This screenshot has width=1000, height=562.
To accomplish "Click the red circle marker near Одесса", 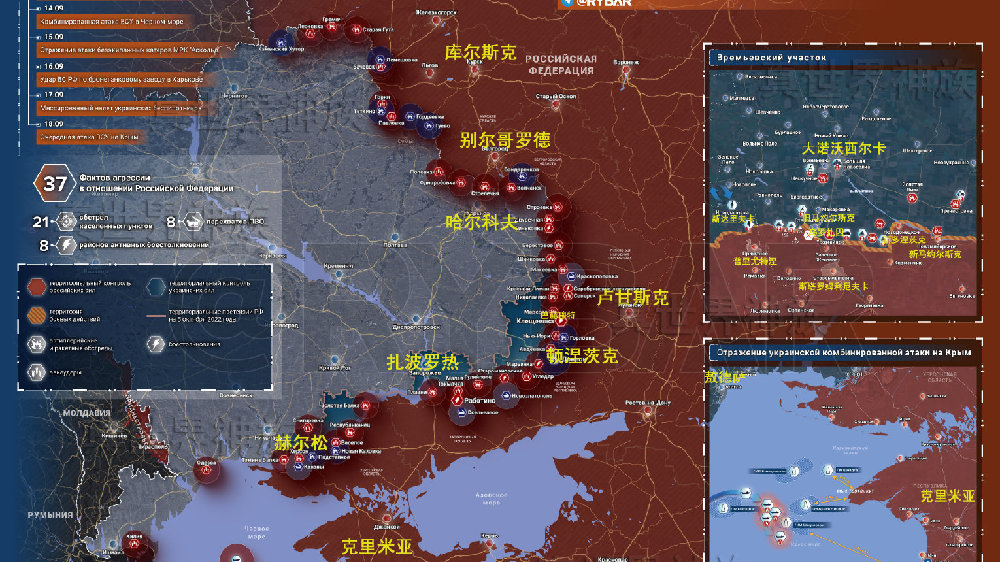I will point(206,471).
